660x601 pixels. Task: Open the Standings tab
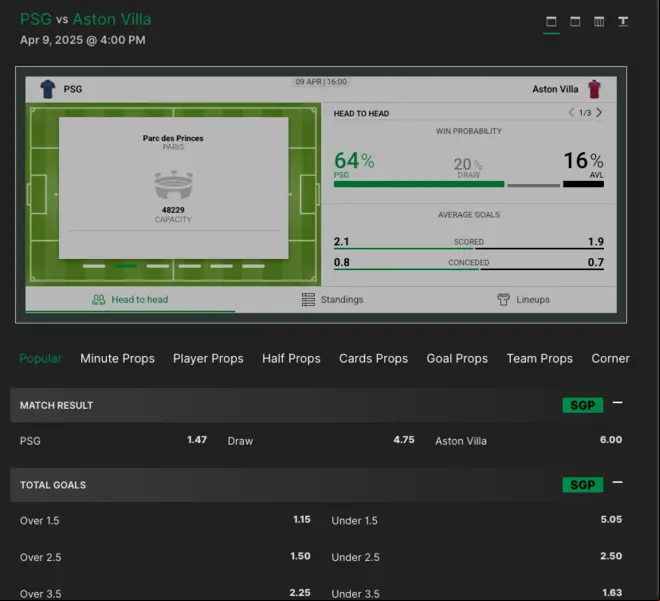pos(333,300)
